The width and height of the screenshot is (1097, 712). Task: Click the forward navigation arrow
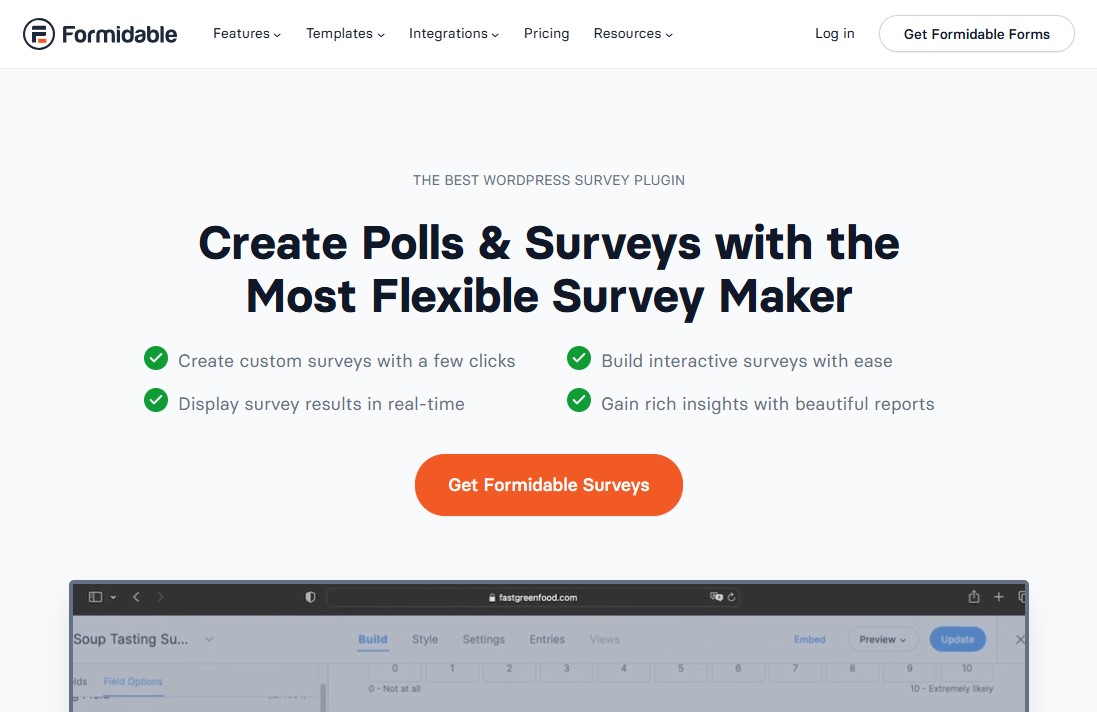[x=161, y=596]
